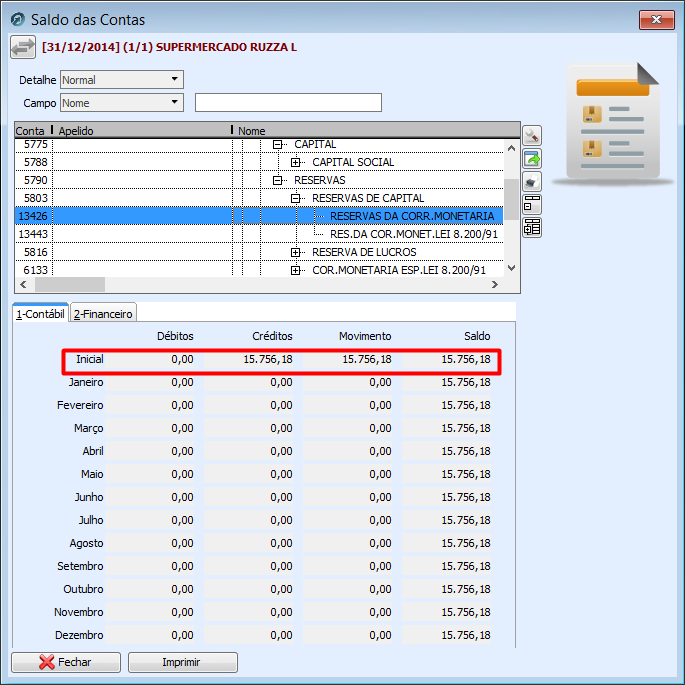The height and width of the screenshot is (685, 685).
Task: Select account number 5803 in Conta column
Action: [x=35, y=198]
